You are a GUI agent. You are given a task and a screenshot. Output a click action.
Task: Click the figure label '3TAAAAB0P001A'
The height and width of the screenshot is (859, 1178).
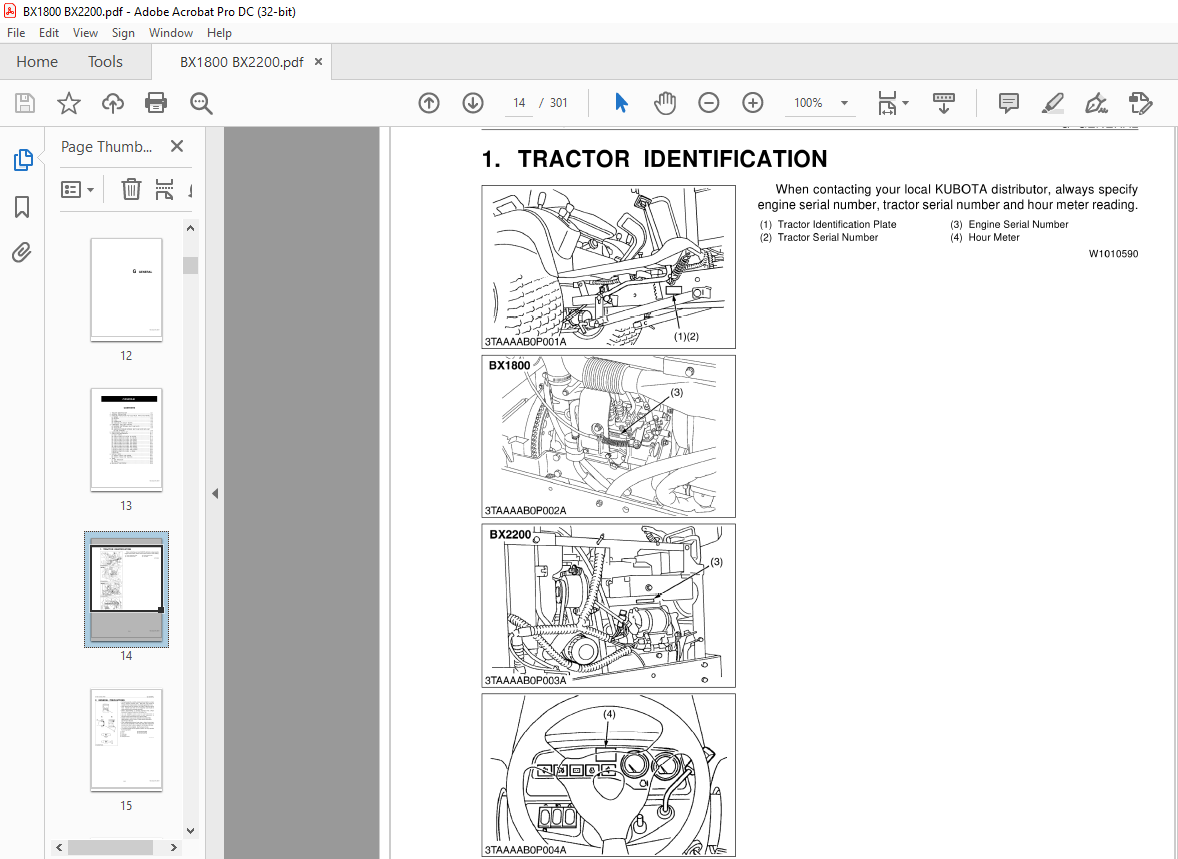point(525,341)
